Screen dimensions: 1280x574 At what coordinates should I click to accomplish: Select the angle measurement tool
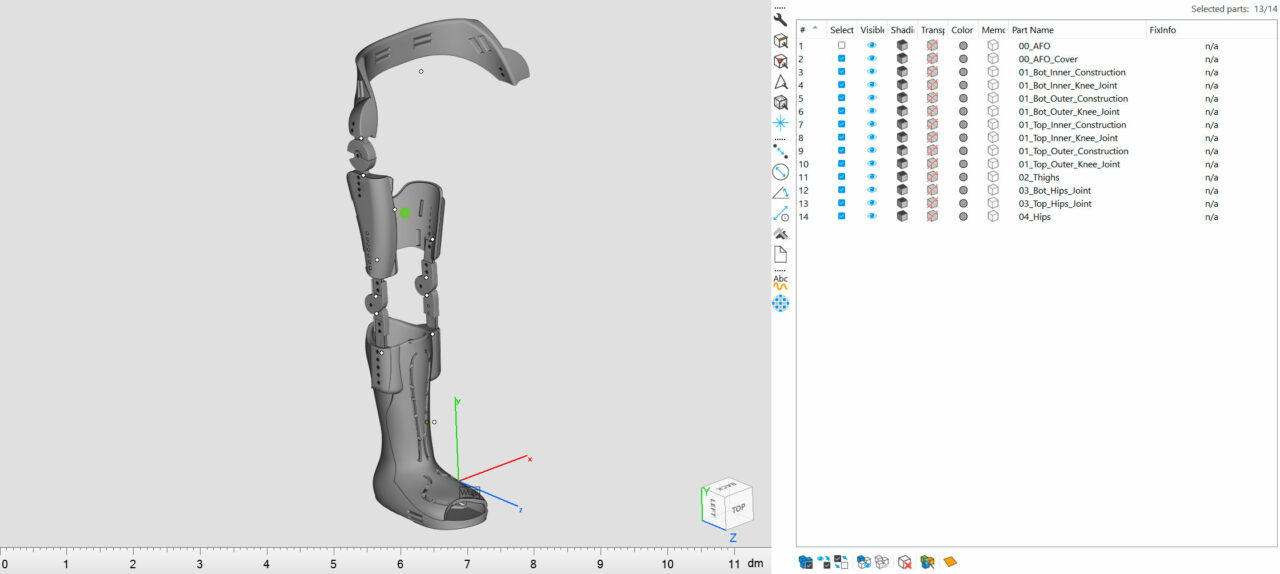[x=780, y=192]
